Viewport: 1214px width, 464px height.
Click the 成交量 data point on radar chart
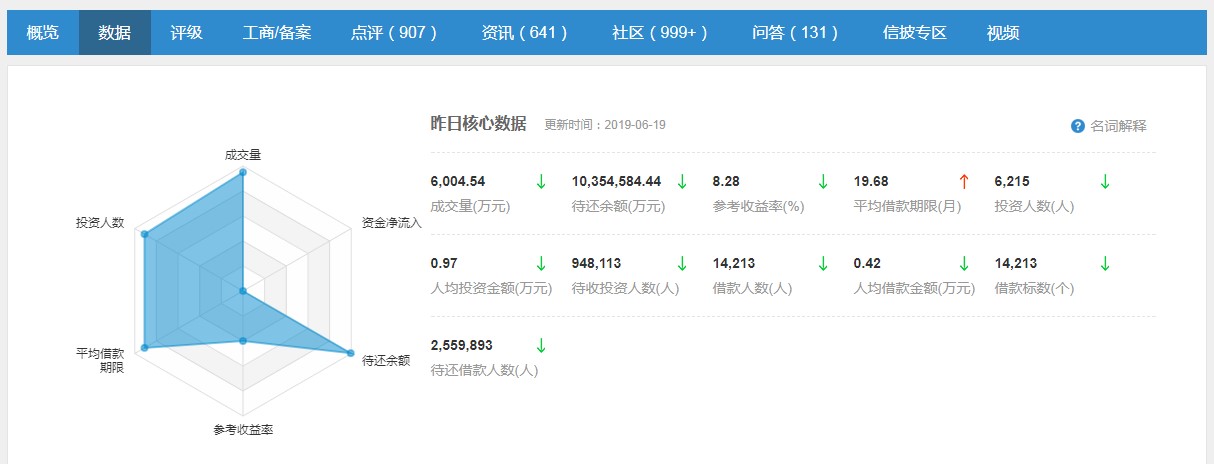point(243,172)
